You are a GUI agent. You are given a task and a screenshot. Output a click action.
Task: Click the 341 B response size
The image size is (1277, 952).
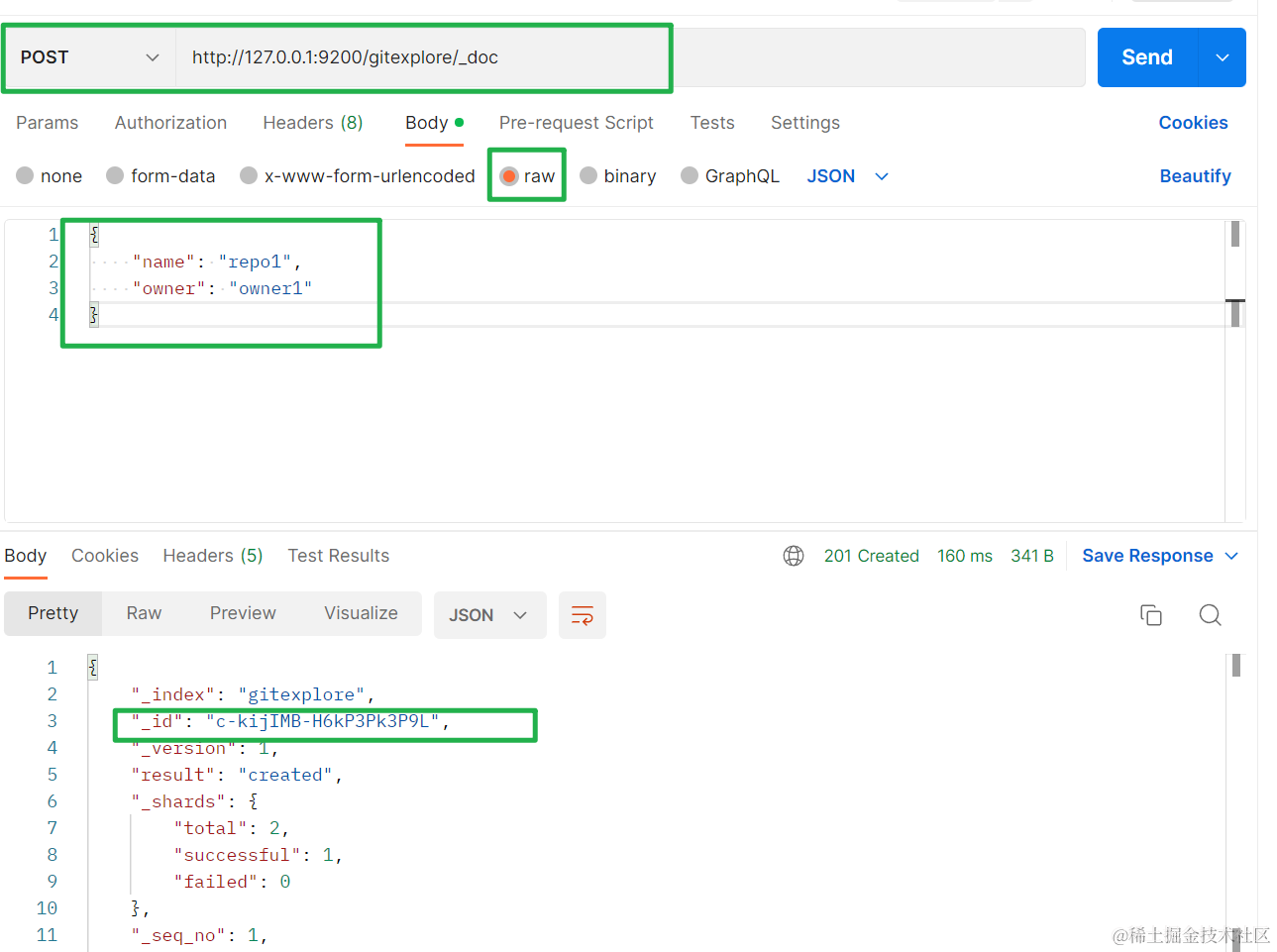(1032, 556)
